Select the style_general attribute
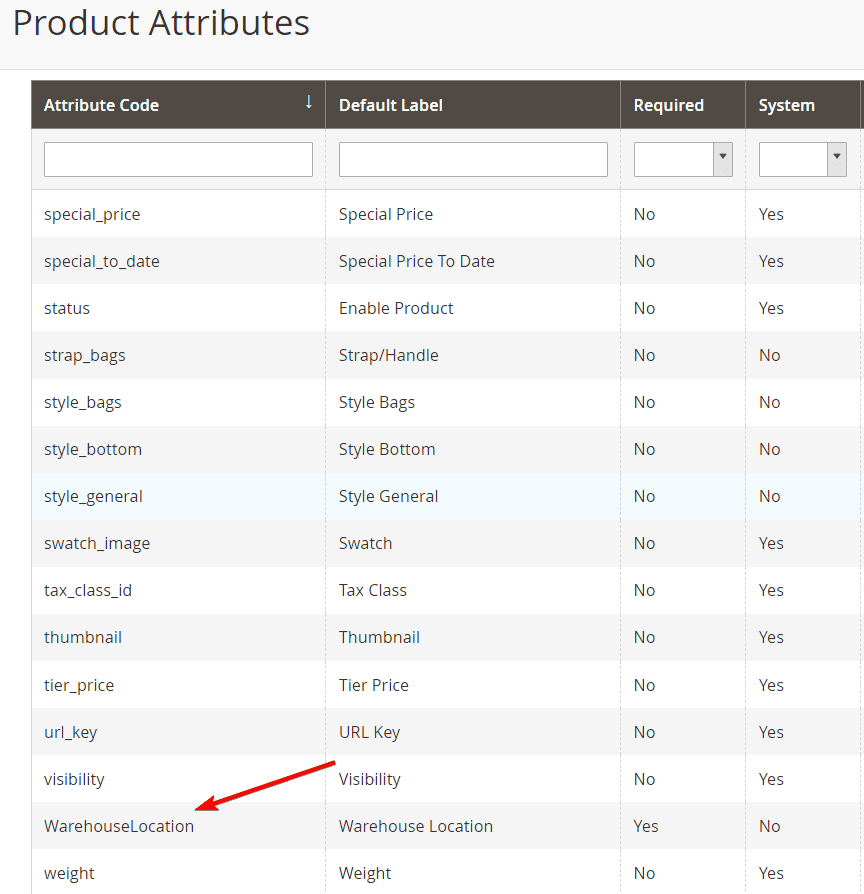Screen dimensions: 864x894 [92, 496]
